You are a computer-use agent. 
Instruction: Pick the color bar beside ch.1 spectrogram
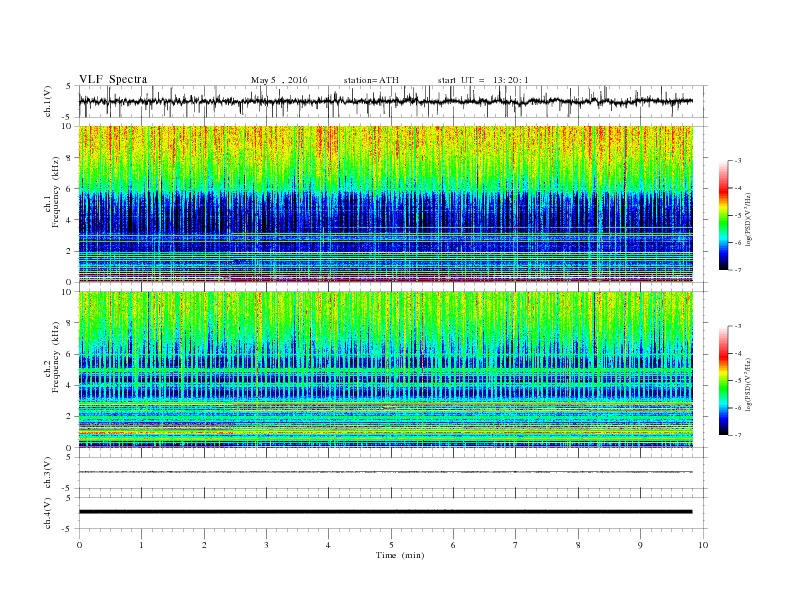723,216
